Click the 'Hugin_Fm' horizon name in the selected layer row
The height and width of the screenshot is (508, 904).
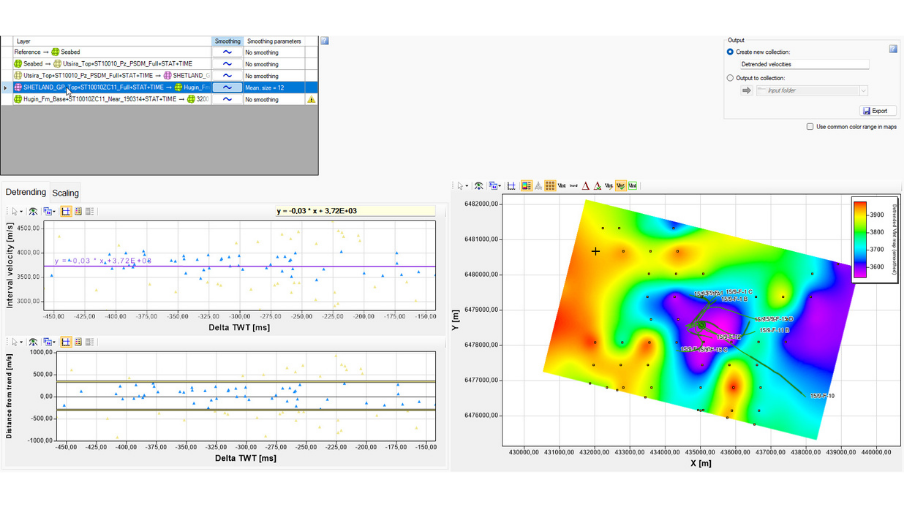[197, 88]
